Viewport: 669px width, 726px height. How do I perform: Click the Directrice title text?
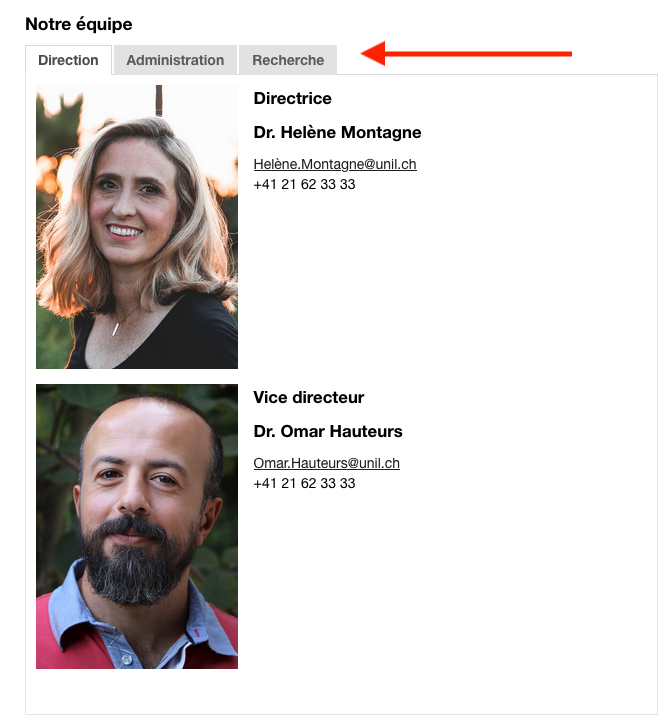(293, 98)
